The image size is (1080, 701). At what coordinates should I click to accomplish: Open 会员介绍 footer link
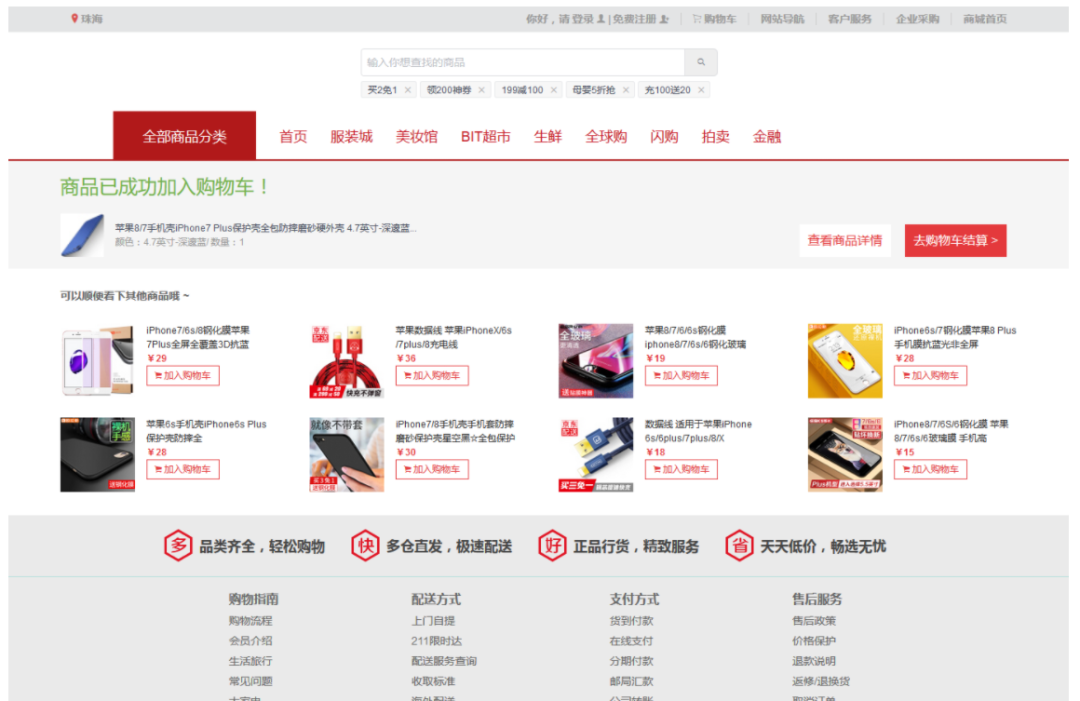251,640
